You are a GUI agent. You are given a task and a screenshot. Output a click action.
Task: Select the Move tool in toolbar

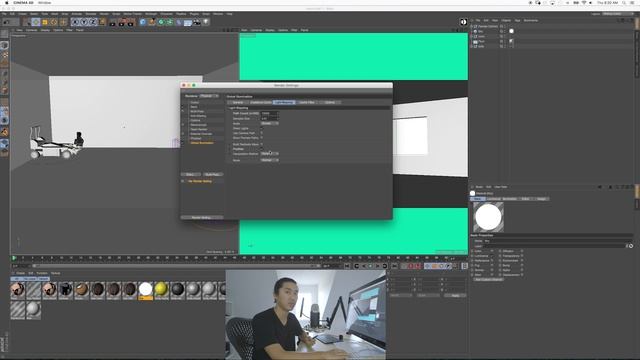pos(36,22)
